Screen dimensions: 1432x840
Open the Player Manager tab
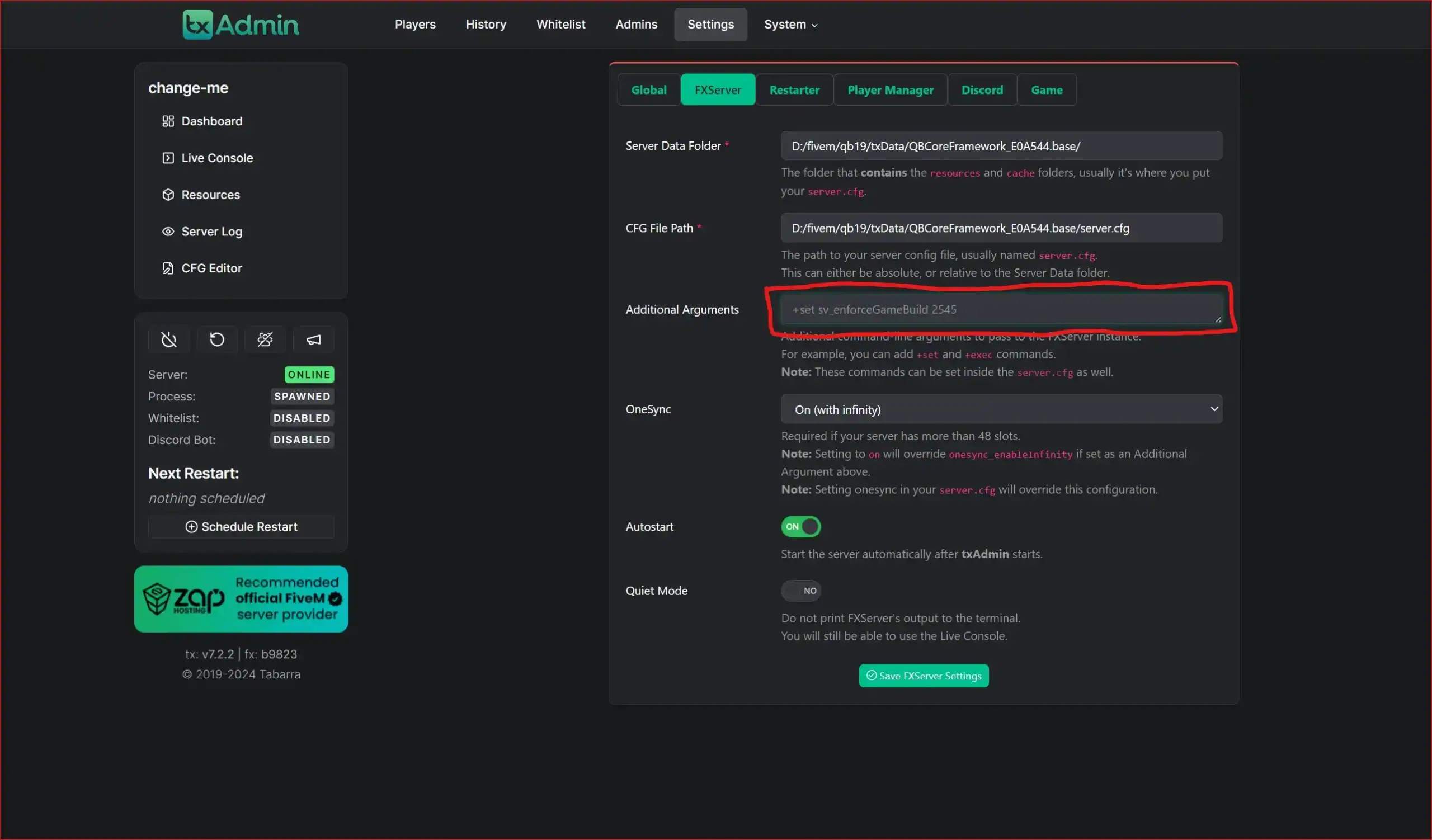click(891, 89)
